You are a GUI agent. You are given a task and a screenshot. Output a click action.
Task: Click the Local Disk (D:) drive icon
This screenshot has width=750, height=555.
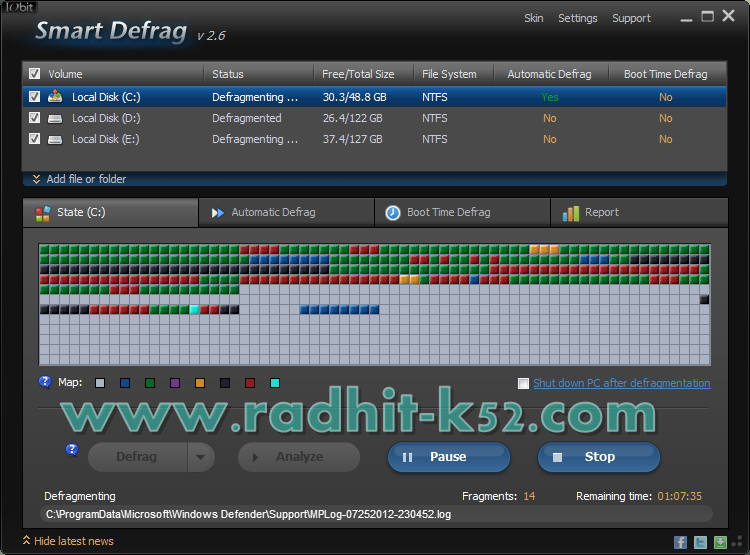tap(55, 118)
